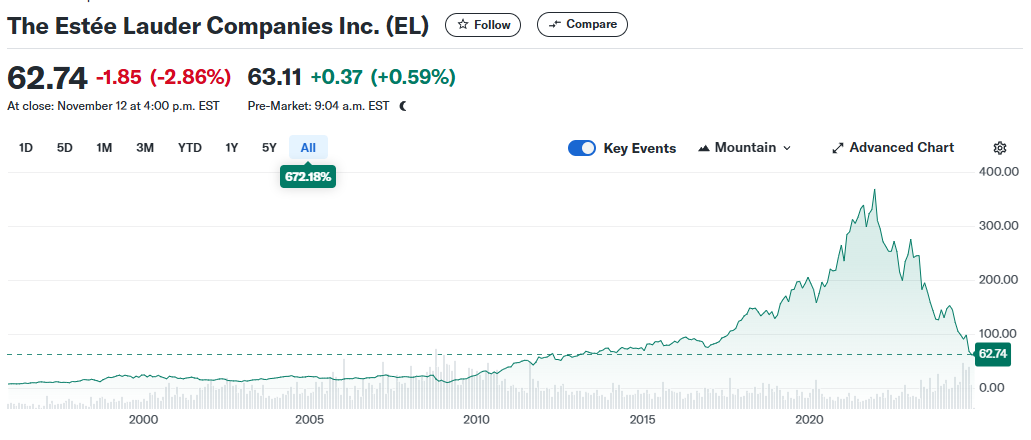The height and width of the screenshot is (440, 1031).
Task: Select the All range tab
Action: (308, 147)
